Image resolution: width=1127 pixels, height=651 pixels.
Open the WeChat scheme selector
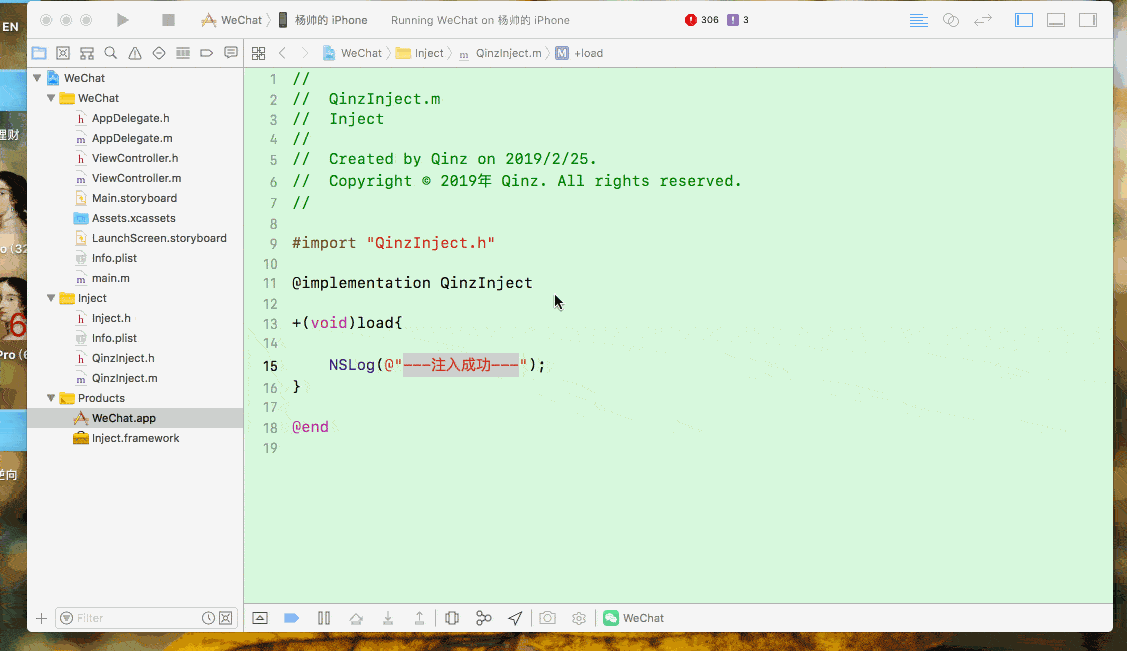[x=231, y=20]
